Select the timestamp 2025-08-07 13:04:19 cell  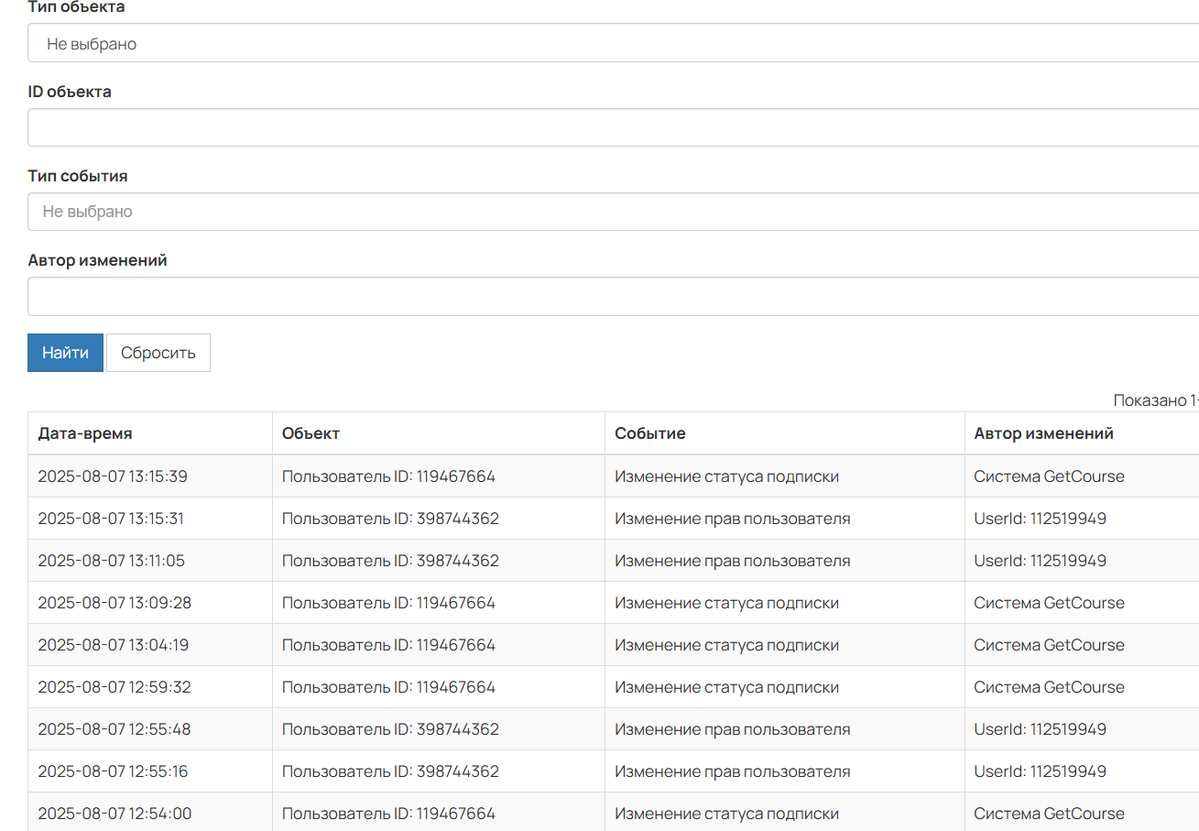click(112, 645)
